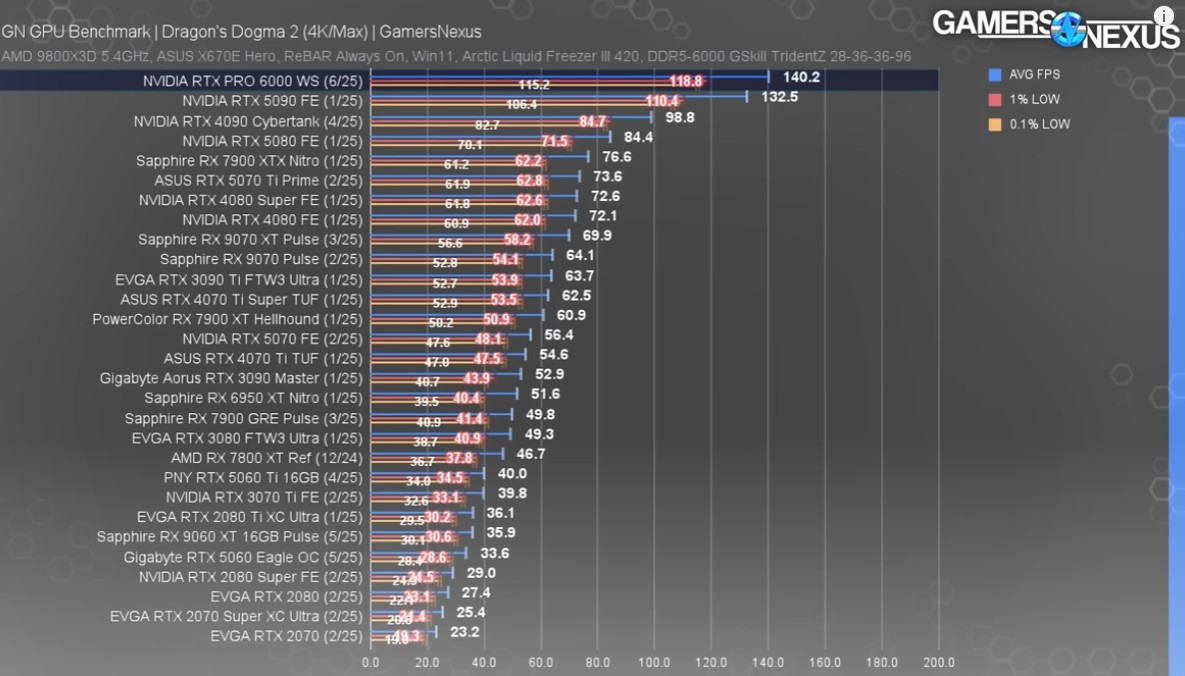This screenshot has width=1185, height=676.
Task: Click the PowerColor RX 7900 XT Hellhound label
Action: (227, 319)
